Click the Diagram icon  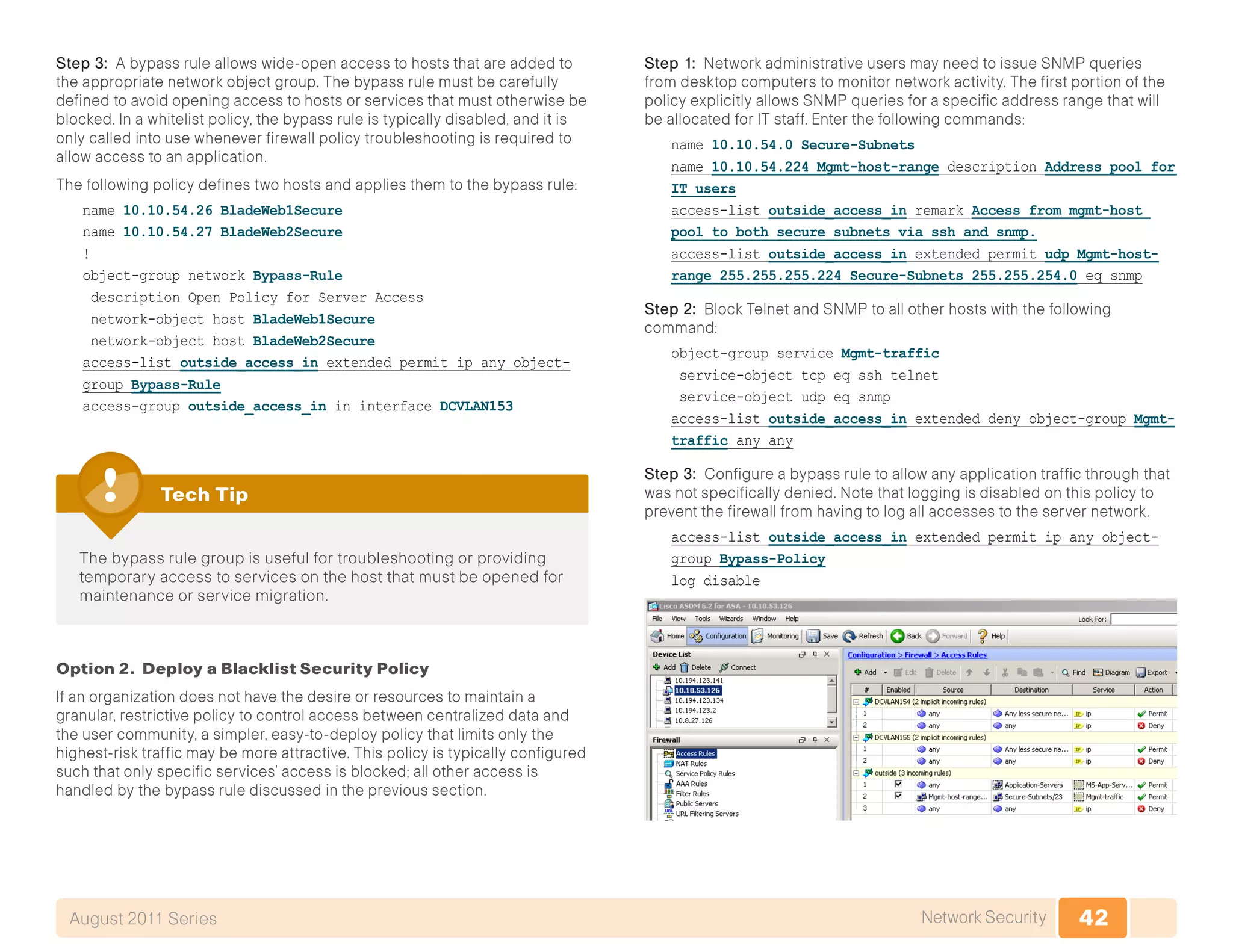click(1111, 672)
